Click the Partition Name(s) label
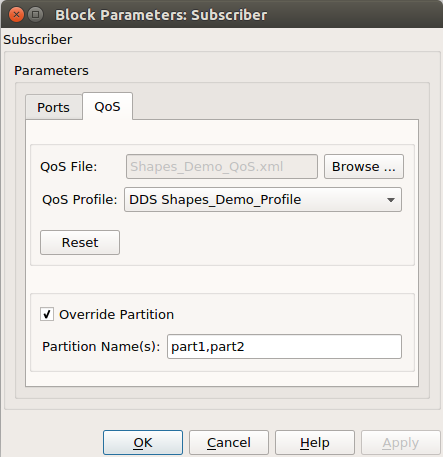Screen dimensions: 443x457 coord(101,347)
